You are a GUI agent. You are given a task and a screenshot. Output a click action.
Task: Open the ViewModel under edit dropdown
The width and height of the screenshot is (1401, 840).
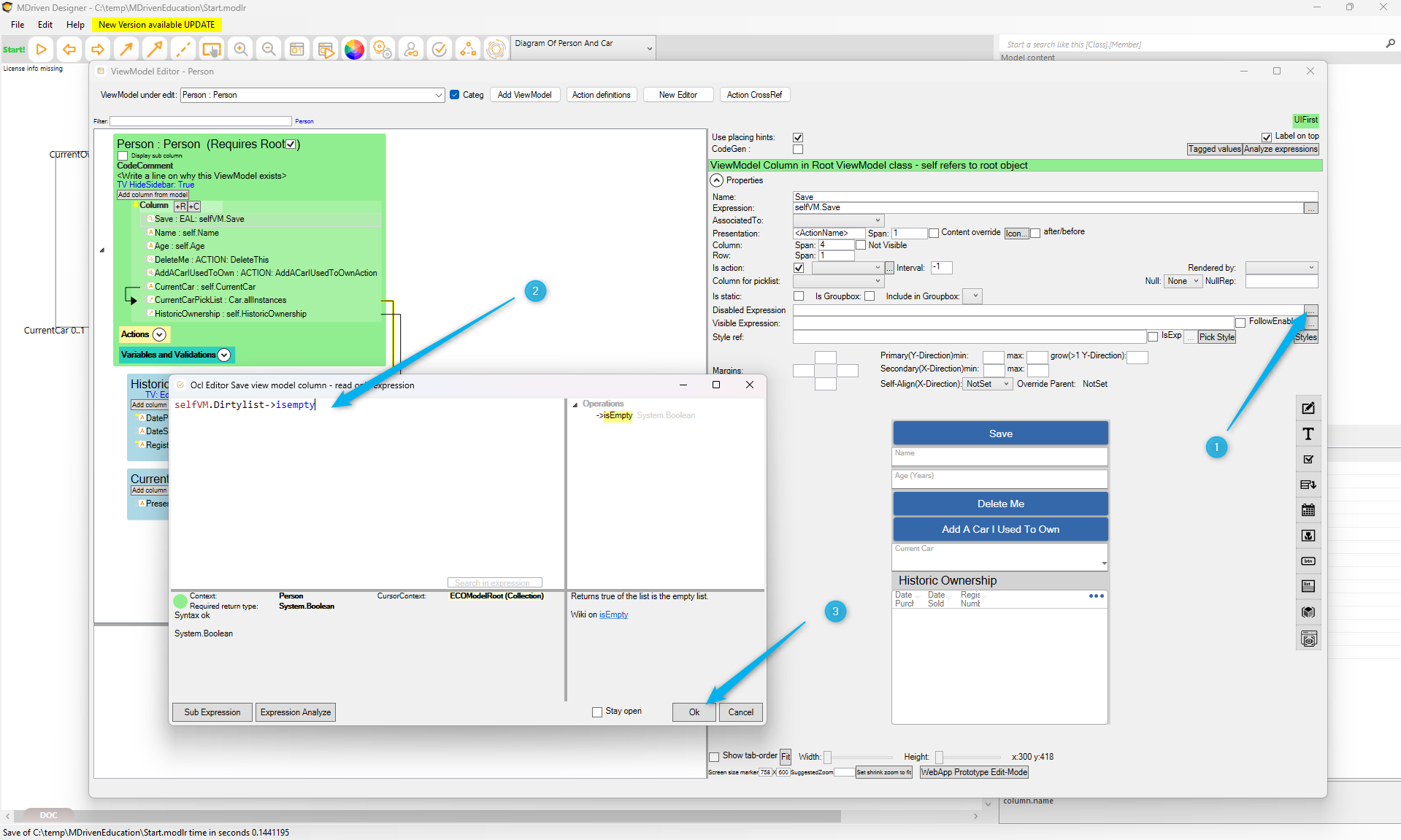(x=438, y=95)
